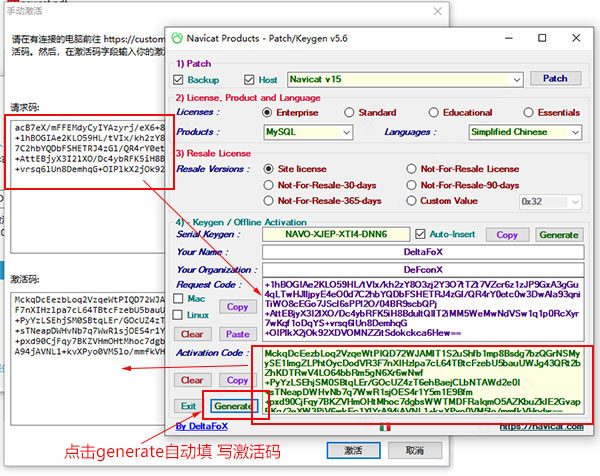Select Not-For-Resale-30-days resale version

[x=269, y=186]
